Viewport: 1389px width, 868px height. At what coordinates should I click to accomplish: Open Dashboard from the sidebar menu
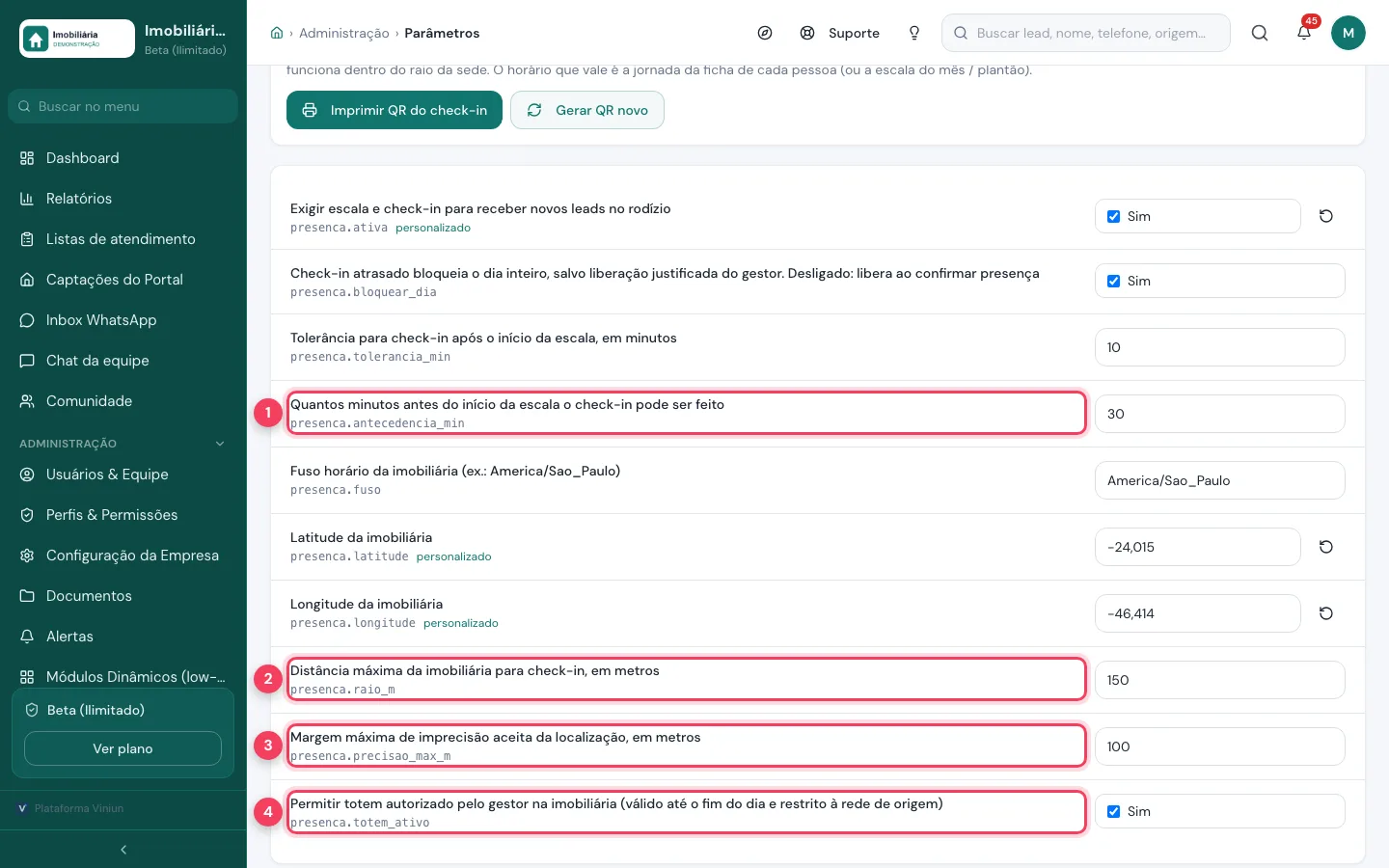123,158
